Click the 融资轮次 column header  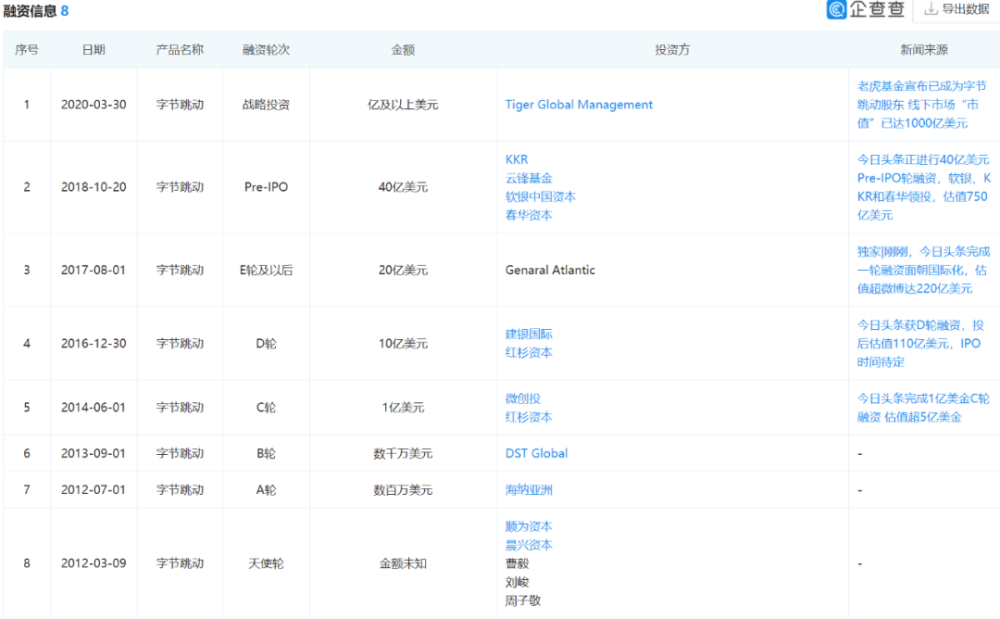[266, 50]
